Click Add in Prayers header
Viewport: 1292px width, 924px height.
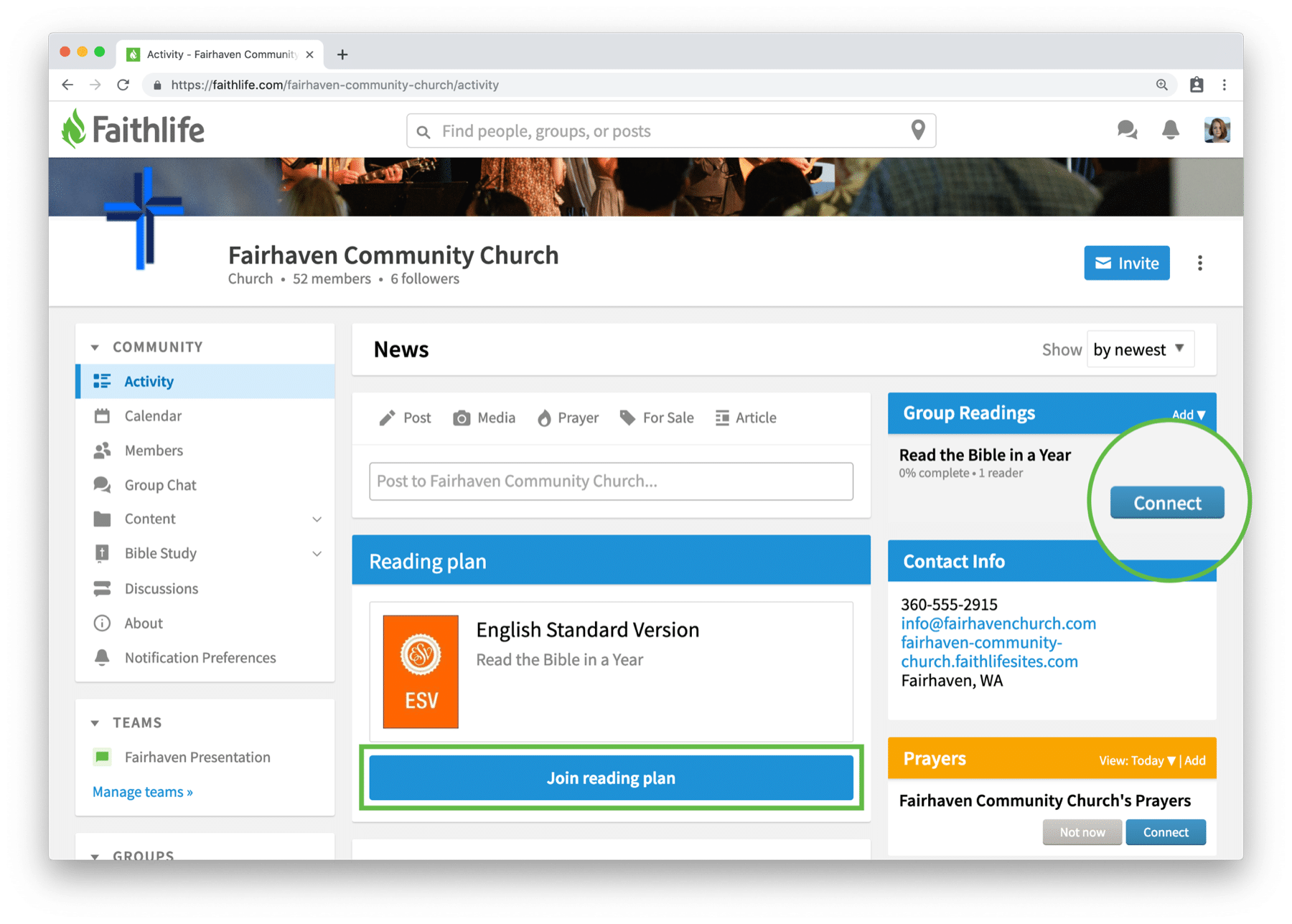click(x=1195, y=760)
